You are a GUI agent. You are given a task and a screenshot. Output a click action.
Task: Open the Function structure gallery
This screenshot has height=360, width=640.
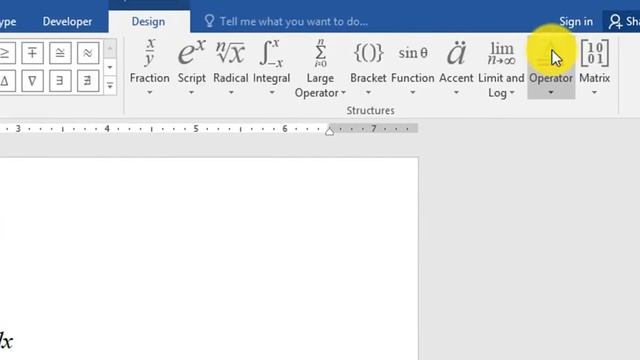(413, 67)
